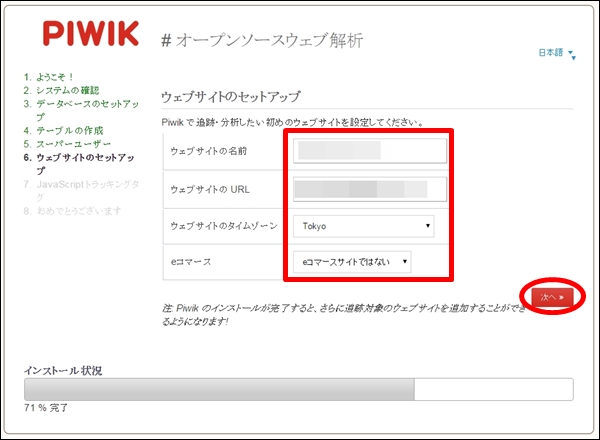600x440 pixels.
Task: Click the PIWIK logo
Action: click(90, 34)
